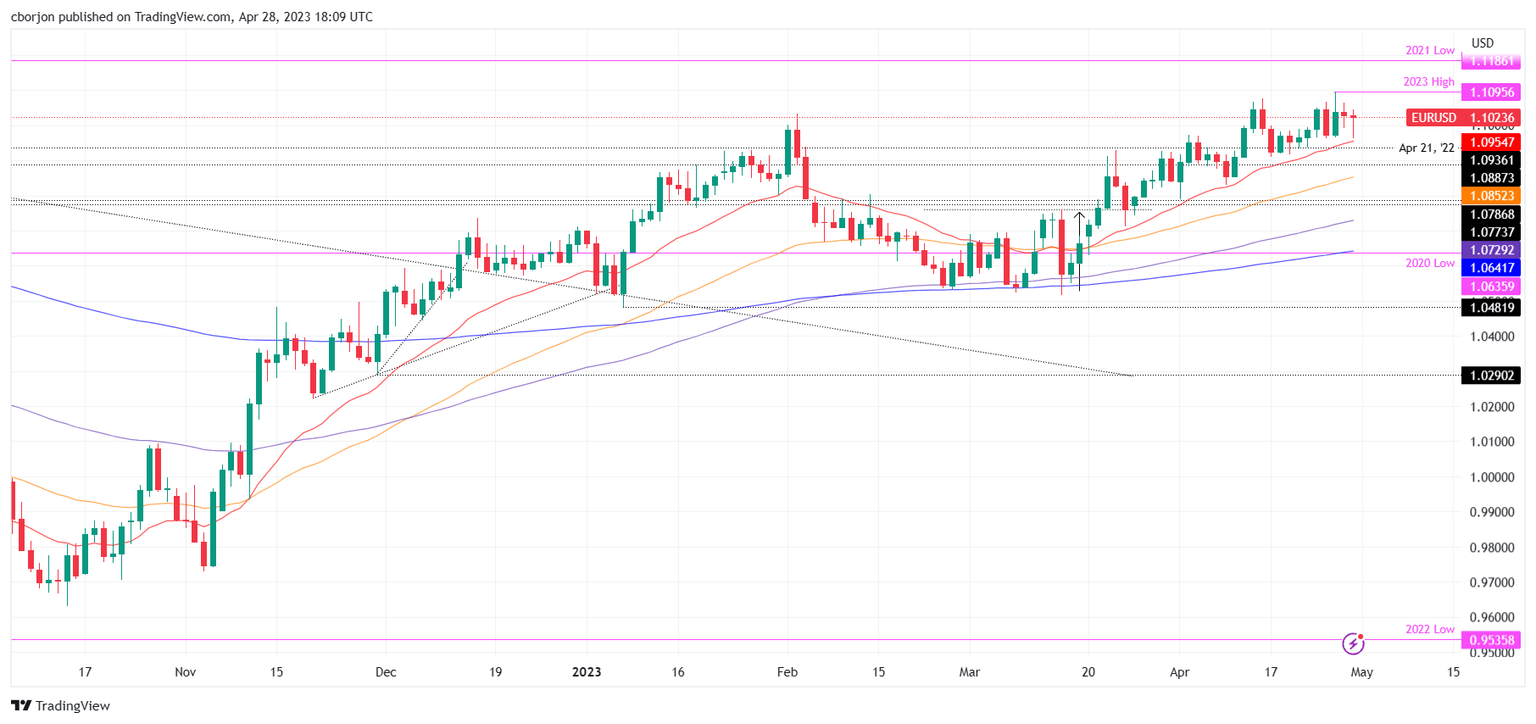Viewport: 1536px width, 724px height.
Task: Expand the red resistance label 1.09547
Action: coord(1491,143)
